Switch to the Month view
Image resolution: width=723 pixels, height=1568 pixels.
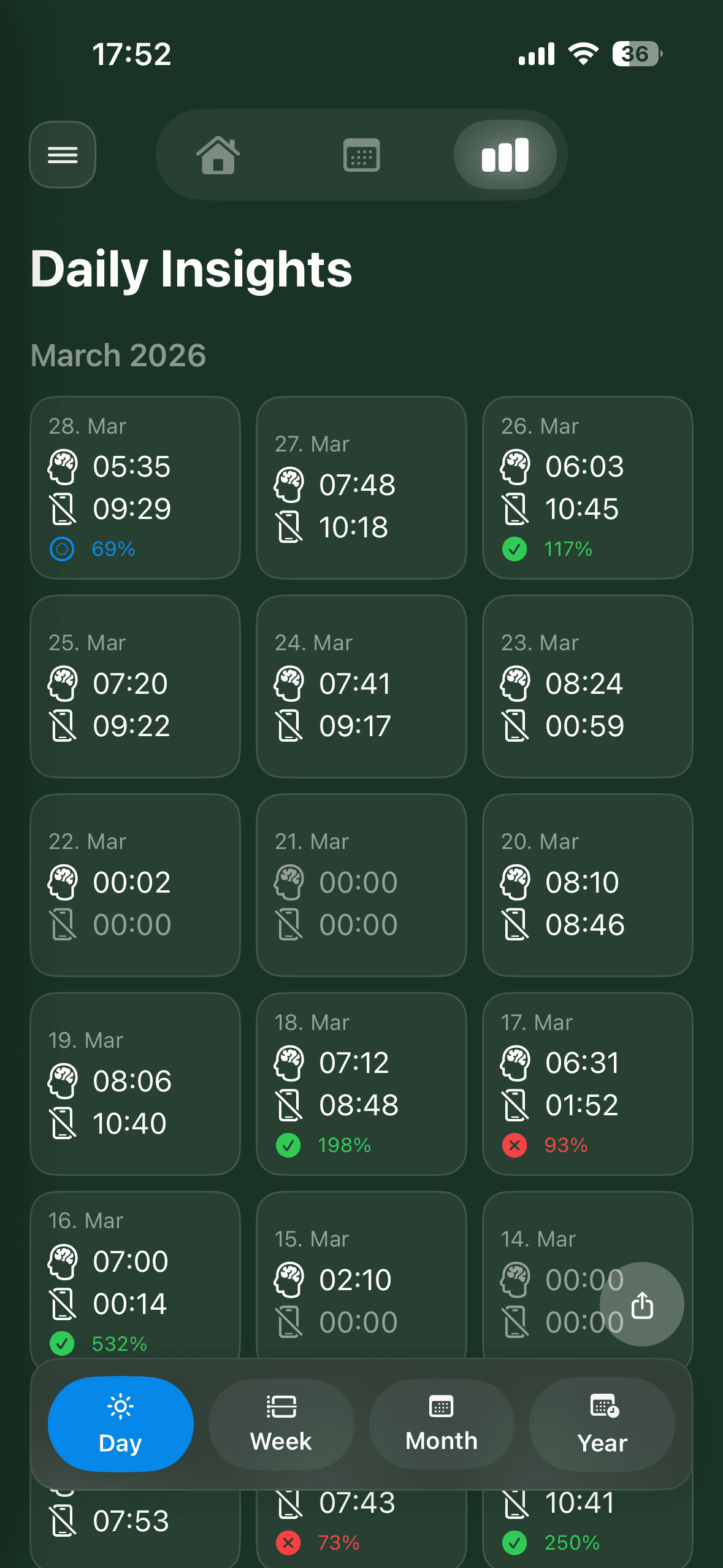point(442,1424)
